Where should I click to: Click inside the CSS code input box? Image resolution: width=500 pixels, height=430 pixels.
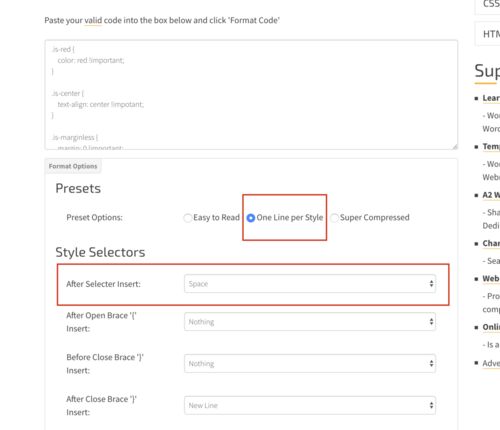(251, 95)
